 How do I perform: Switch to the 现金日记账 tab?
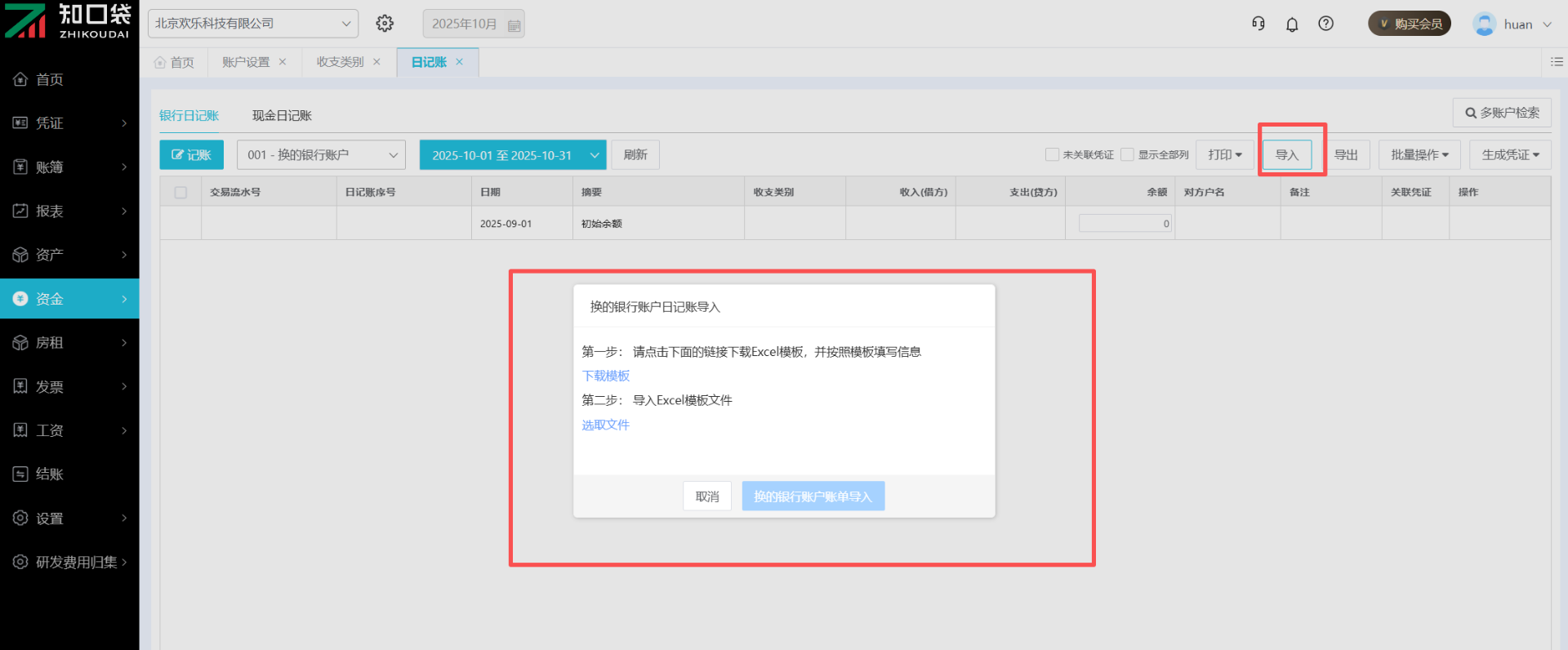pos(282,116)
